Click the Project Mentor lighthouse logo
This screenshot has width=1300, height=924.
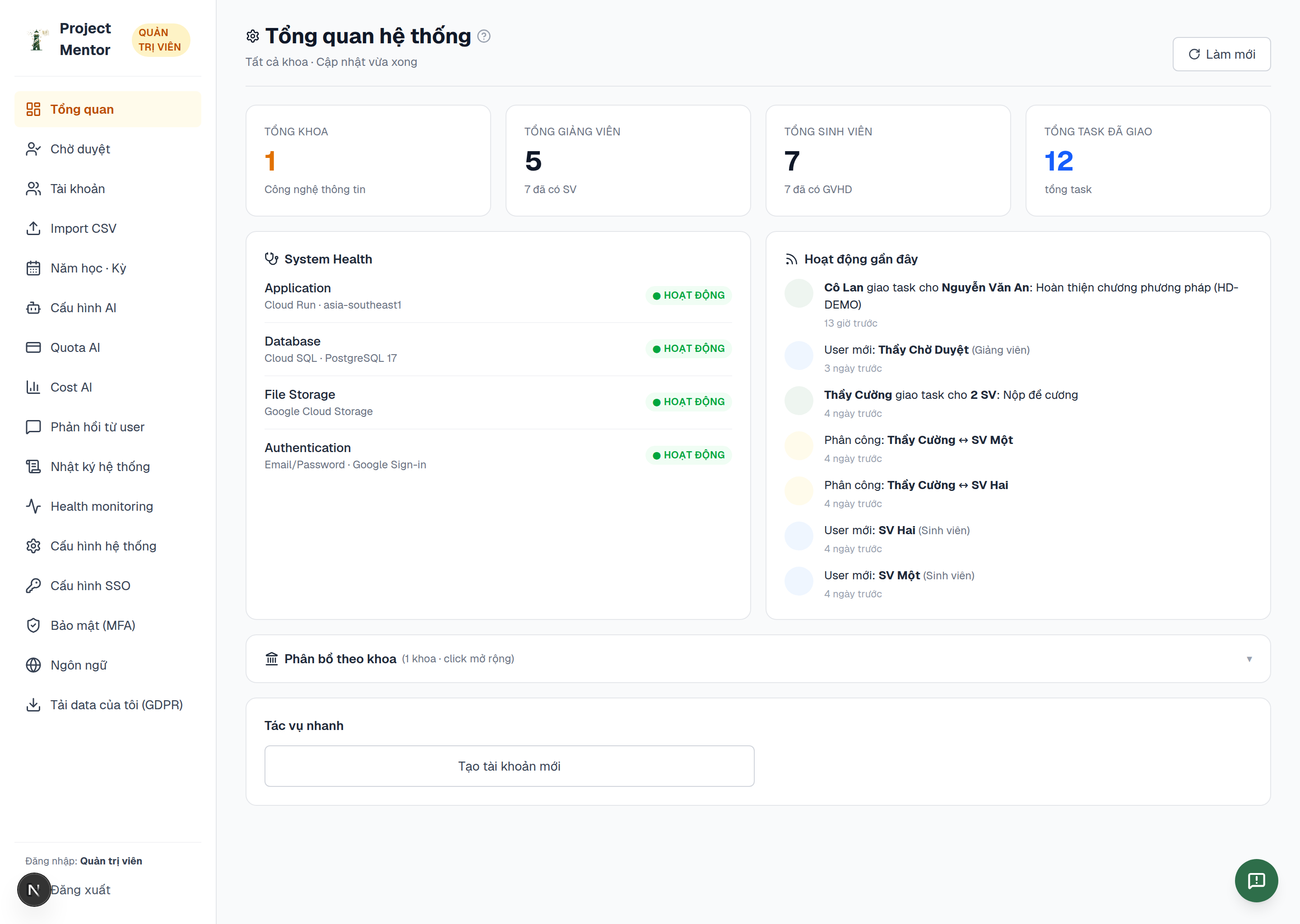[37, 40]
